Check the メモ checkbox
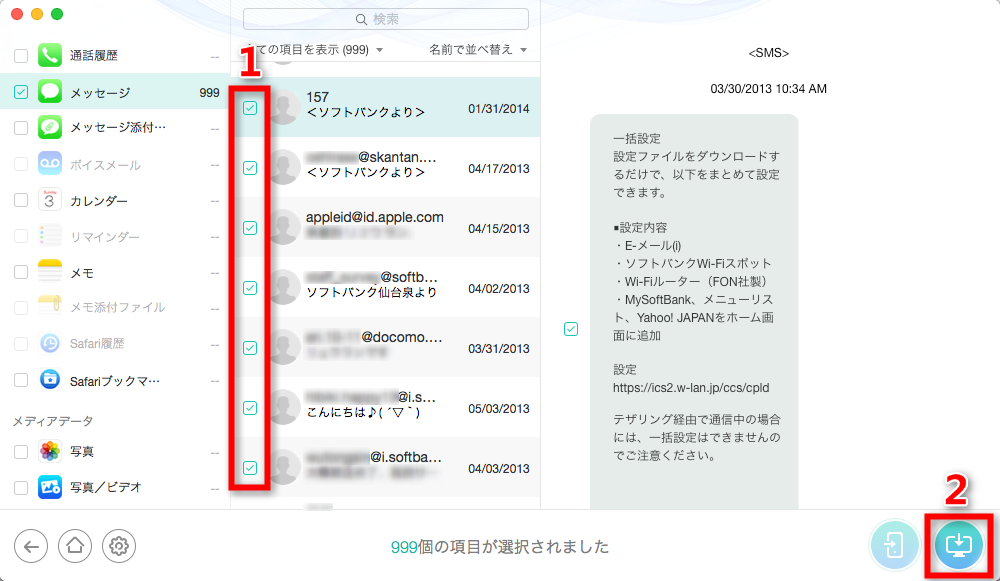Viewport: 1000px width, 581px height. (x=21, y=272)
